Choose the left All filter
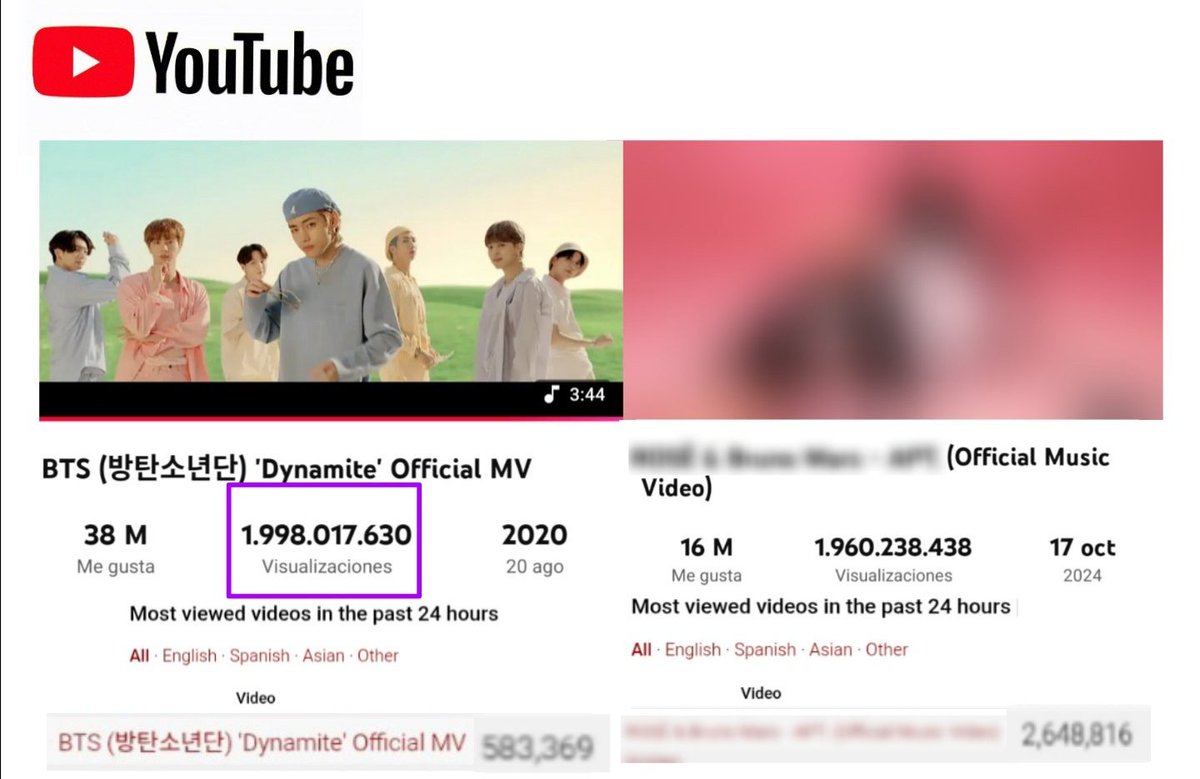1200x779 pixels. click(139, 656)
